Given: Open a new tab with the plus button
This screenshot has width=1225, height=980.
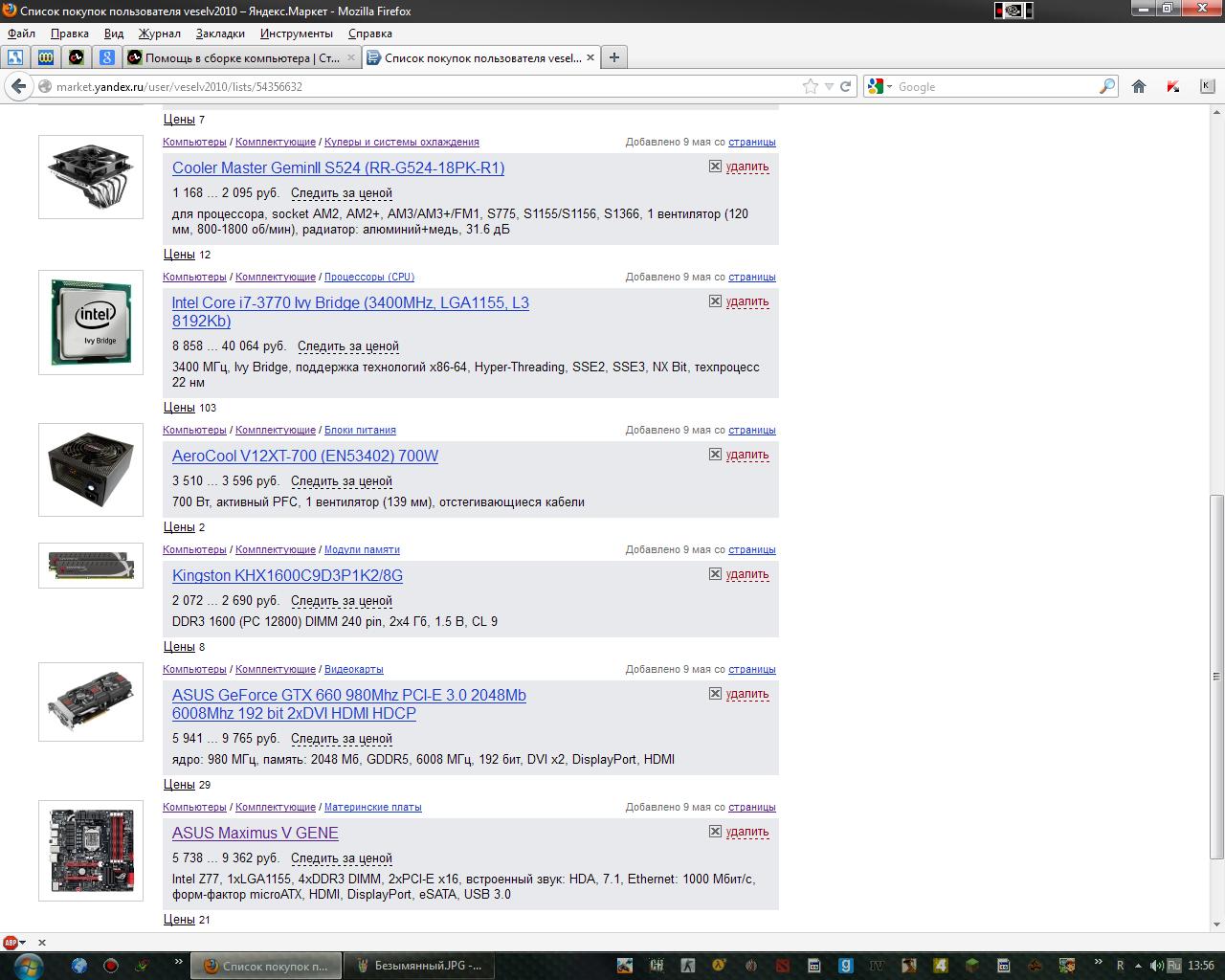Looking at the screenshot, I should click(614, 57).
